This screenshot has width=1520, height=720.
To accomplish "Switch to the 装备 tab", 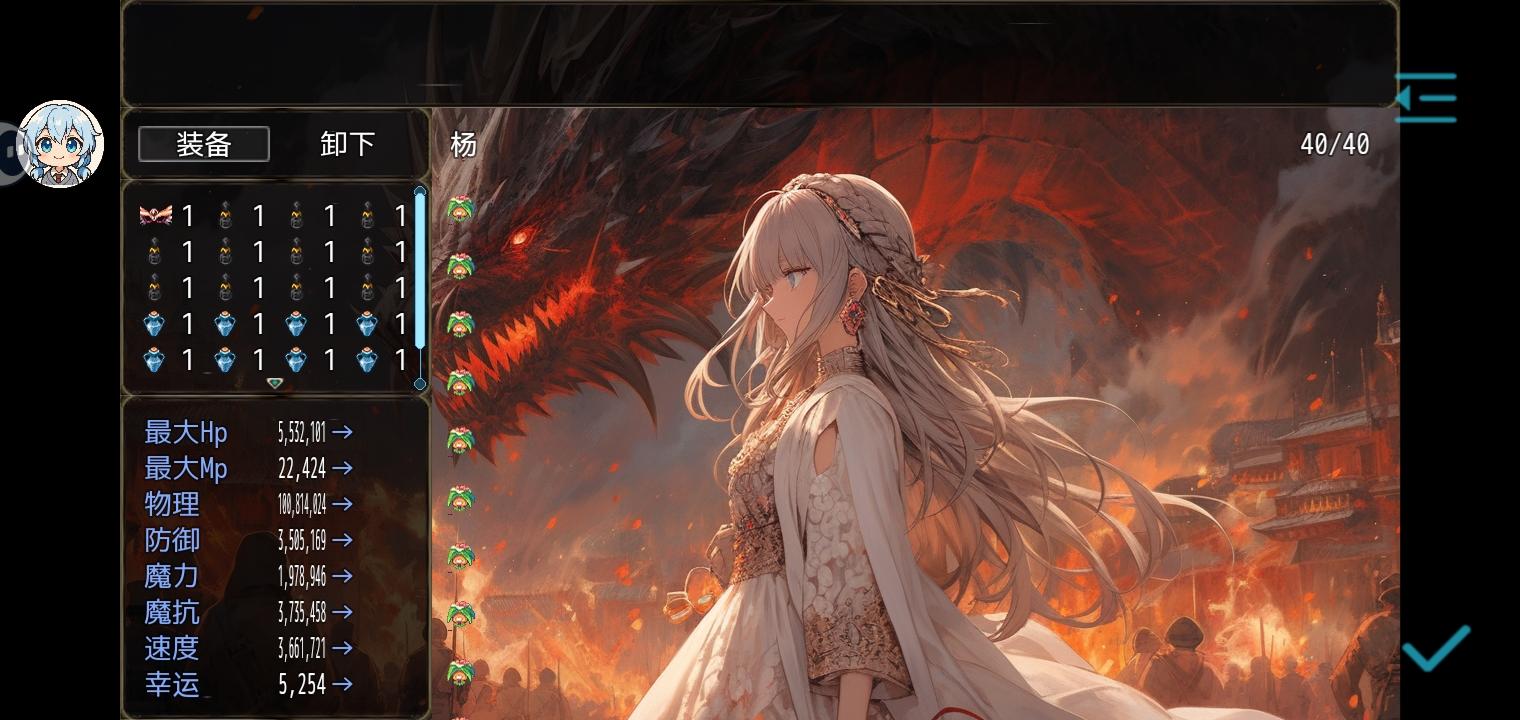I will (204, 144).
